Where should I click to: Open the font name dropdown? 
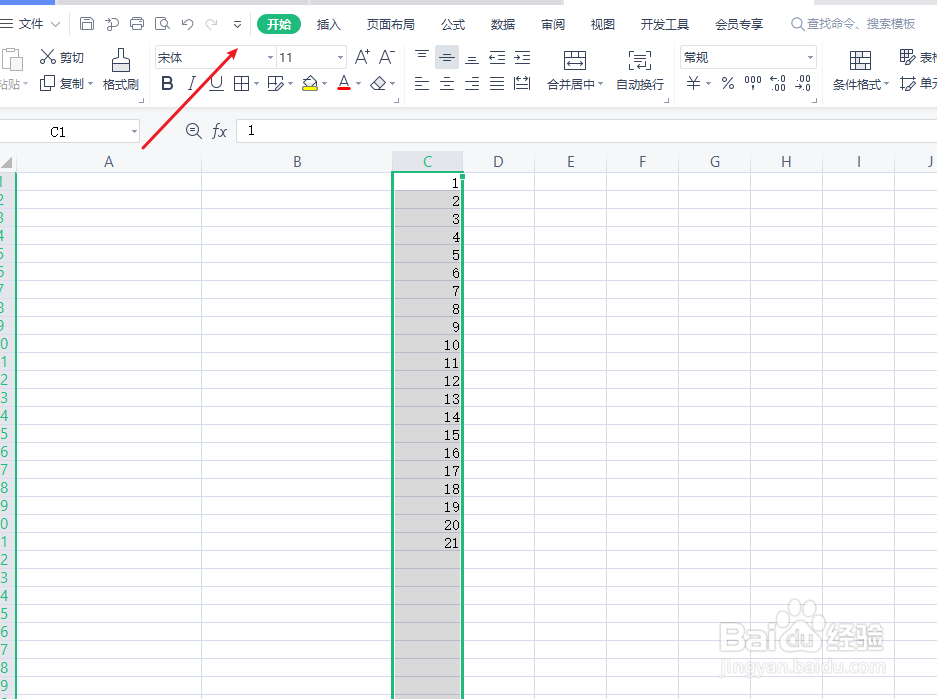click(268, 57)
